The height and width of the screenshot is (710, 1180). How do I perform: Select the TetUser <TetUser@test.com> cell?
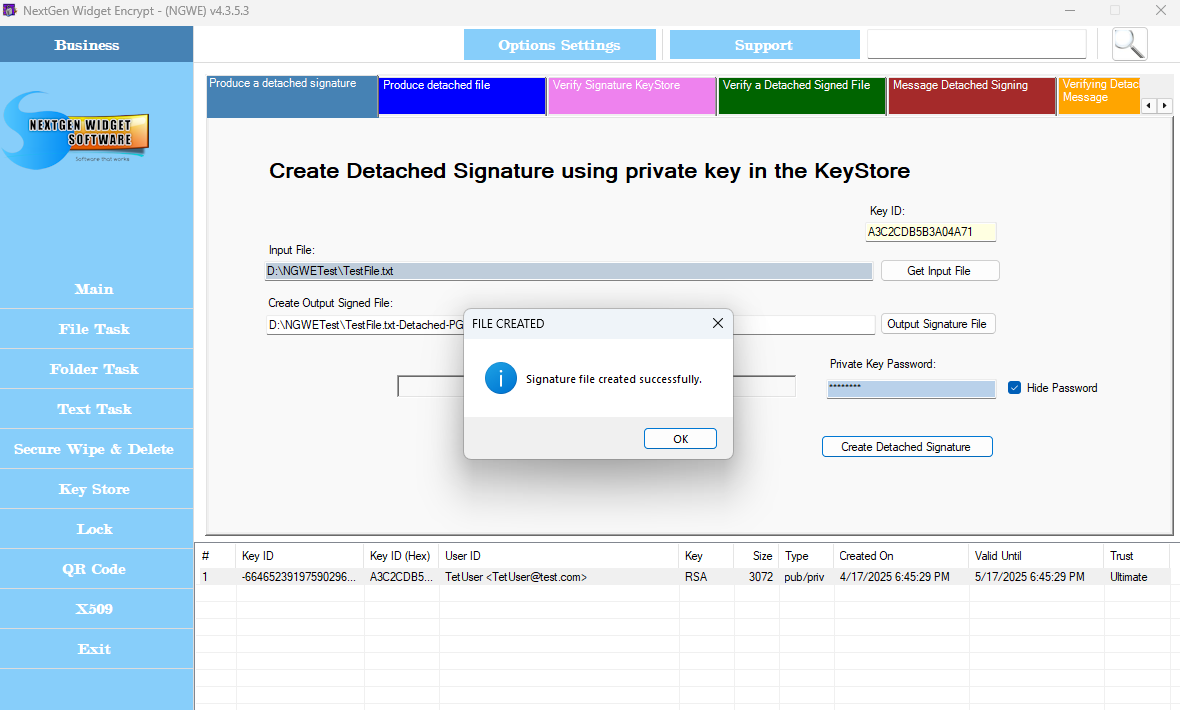558,577
